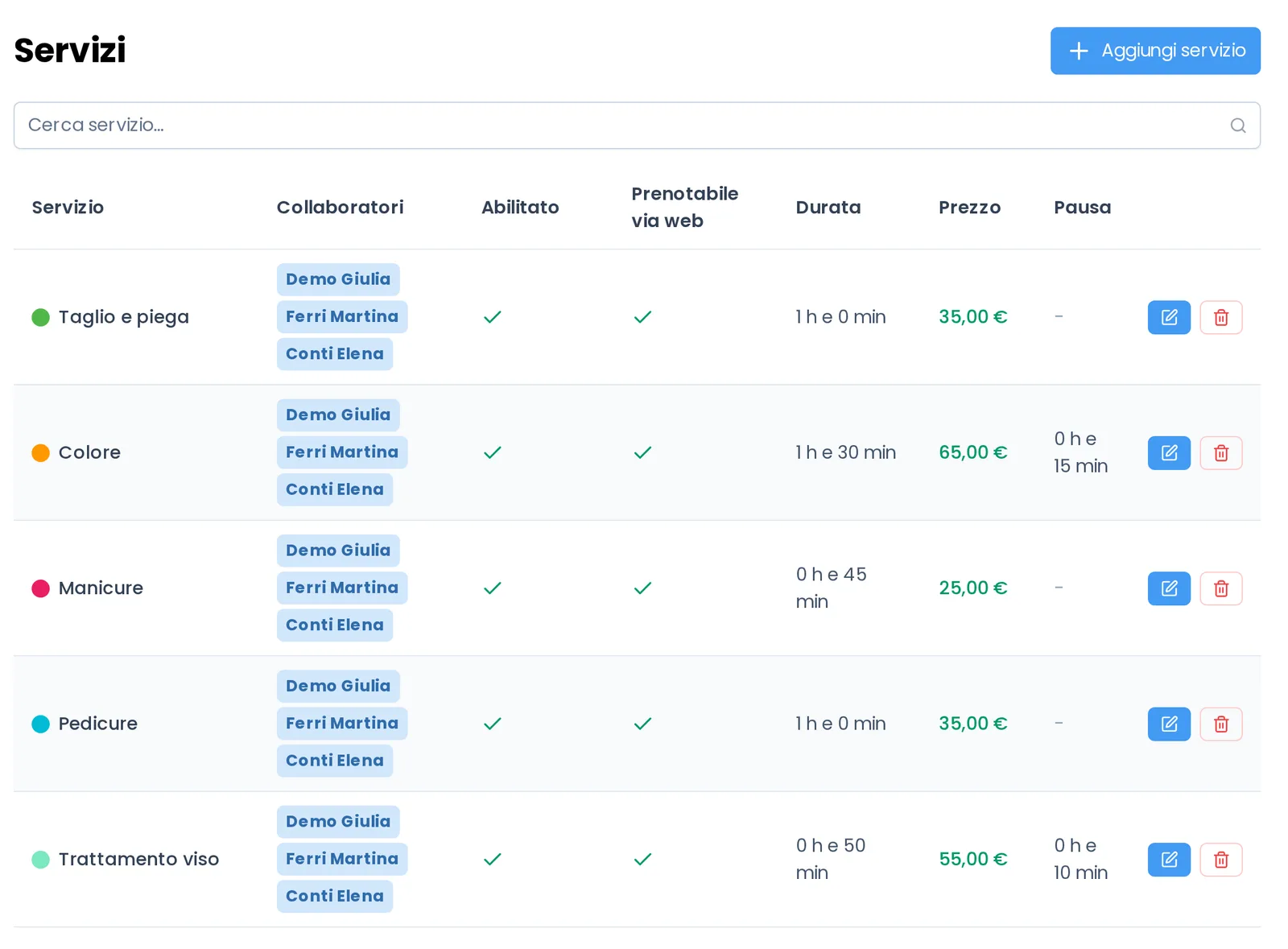Edit the Colore service

(x=1169, y=453)
